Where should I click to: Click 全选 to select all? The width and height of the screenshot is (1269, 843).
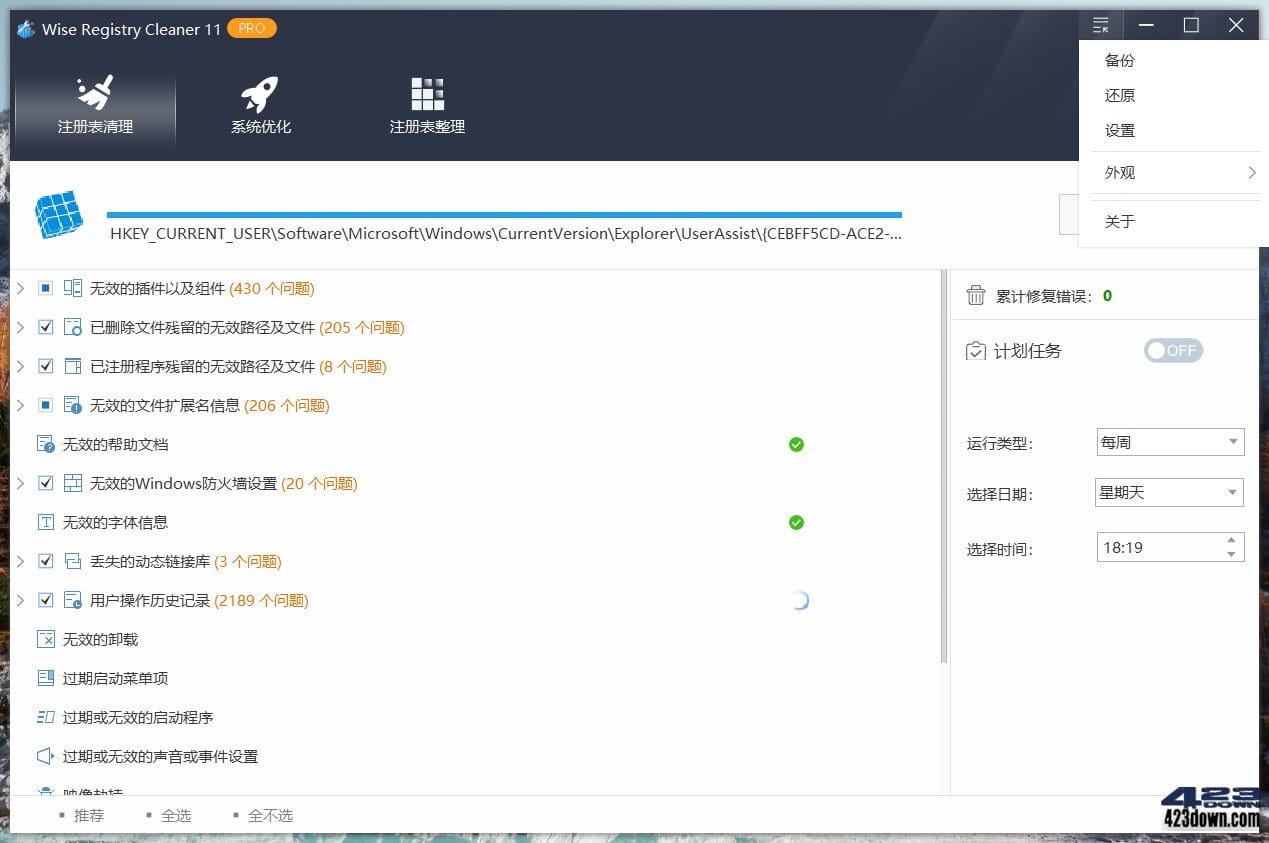click(176, 815)
